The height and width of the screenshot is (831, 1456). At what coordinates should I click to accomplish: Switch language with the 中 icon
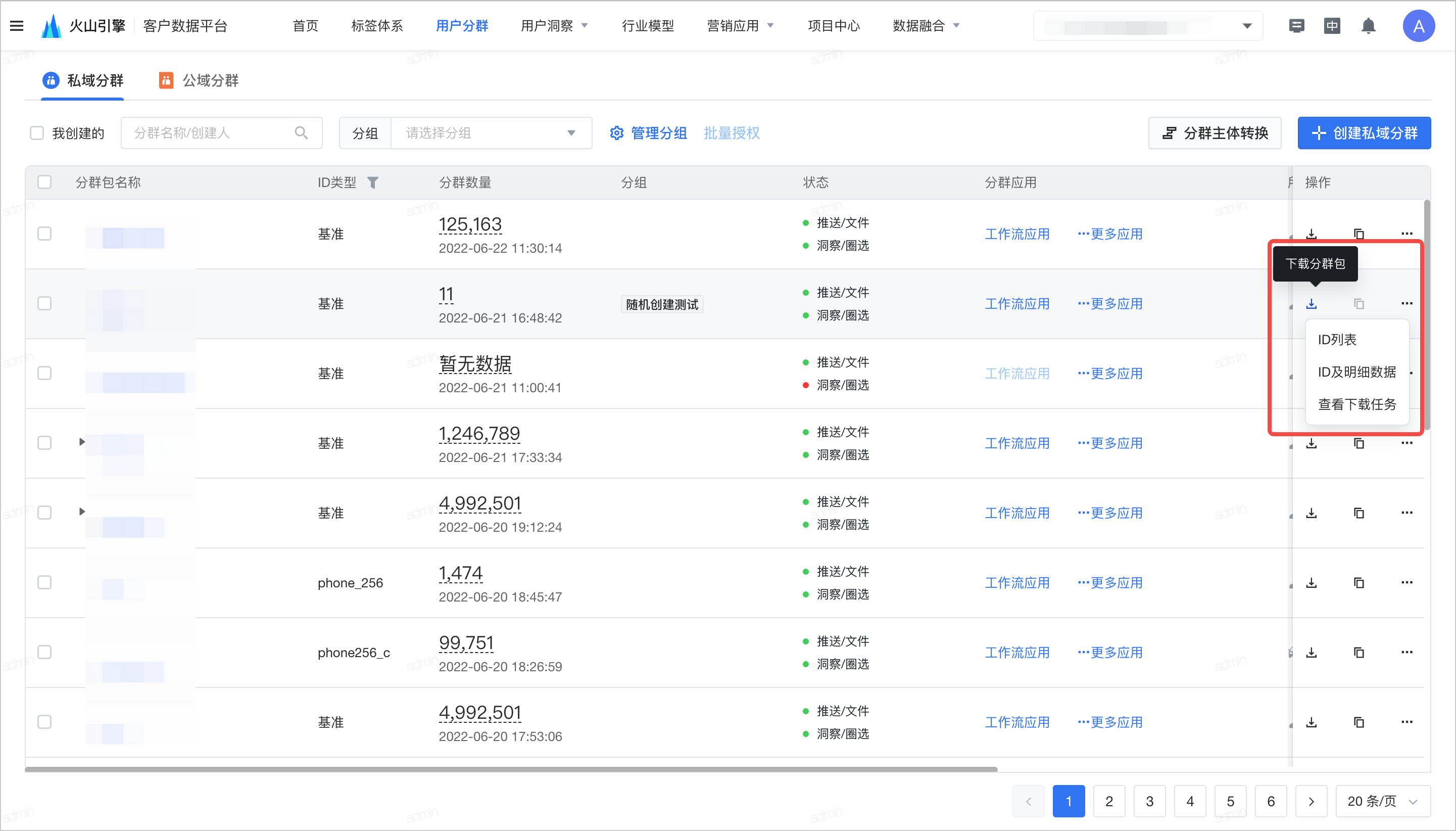click(x=1332, y=26)
